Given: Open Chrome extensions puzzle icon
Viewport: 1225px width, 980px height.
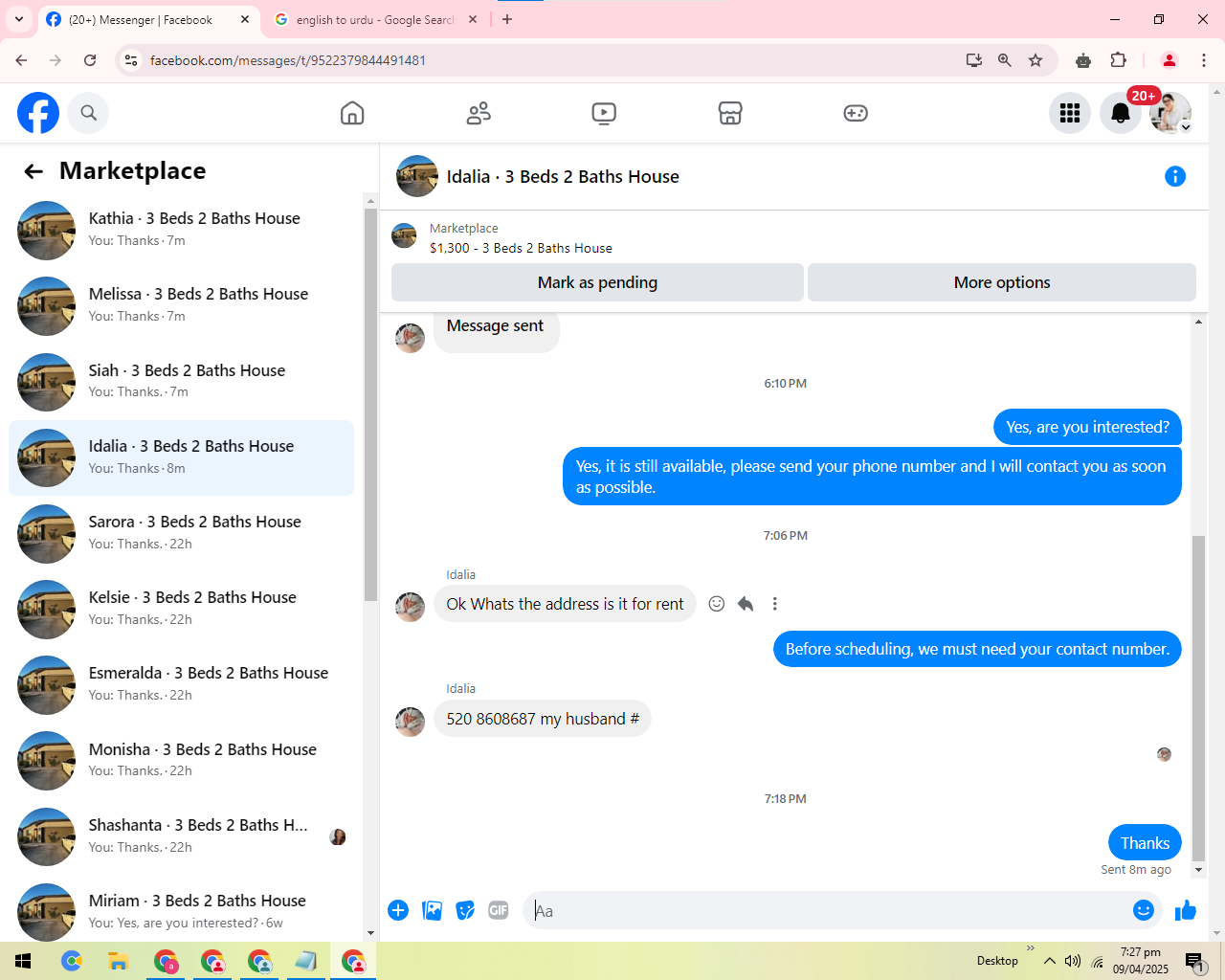Looking at the screenshot, I should [1118, 60].
